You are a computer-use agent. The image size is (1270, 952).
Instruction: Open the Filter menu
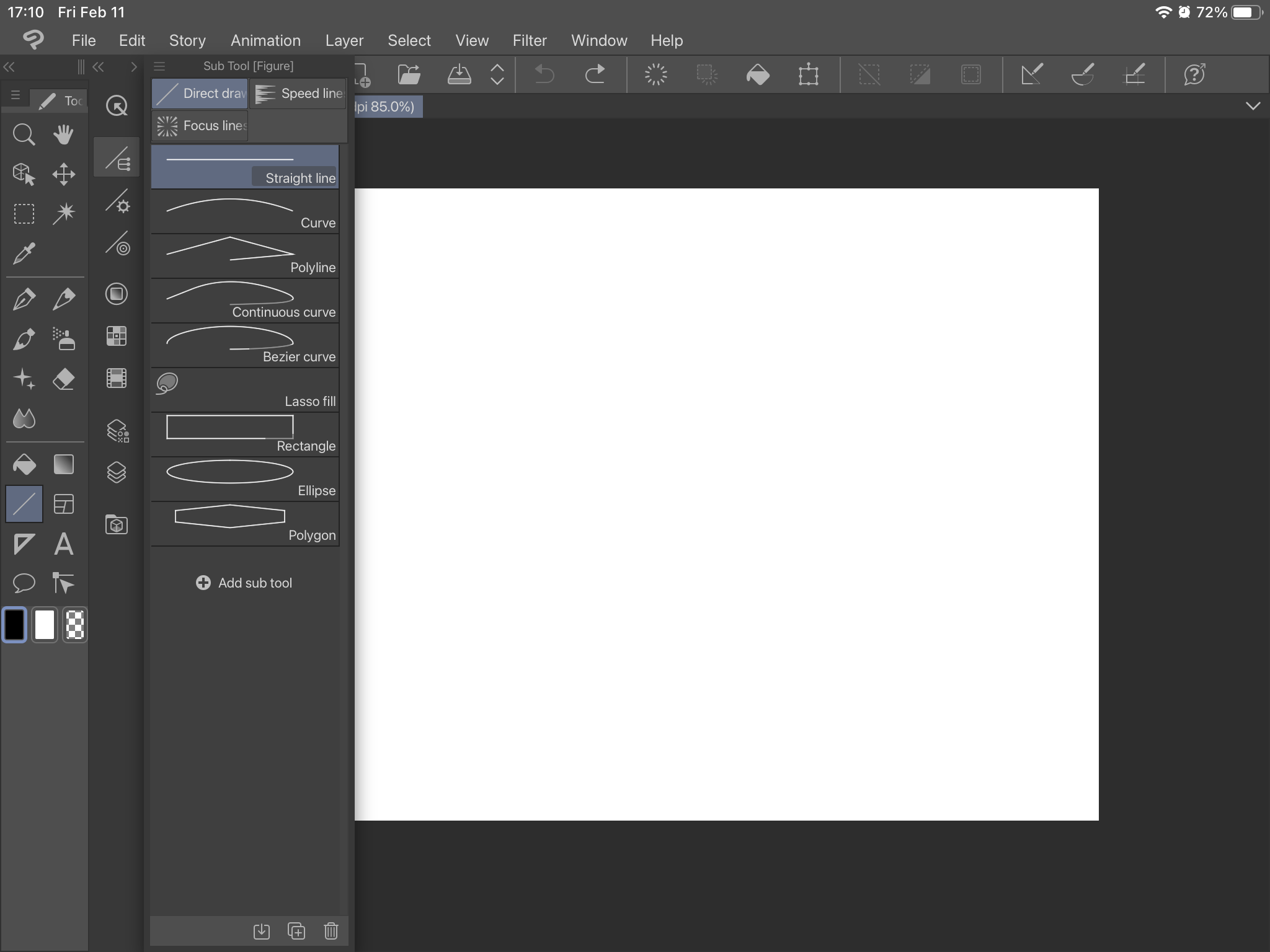pyautogui.click(x=529, y=40)
